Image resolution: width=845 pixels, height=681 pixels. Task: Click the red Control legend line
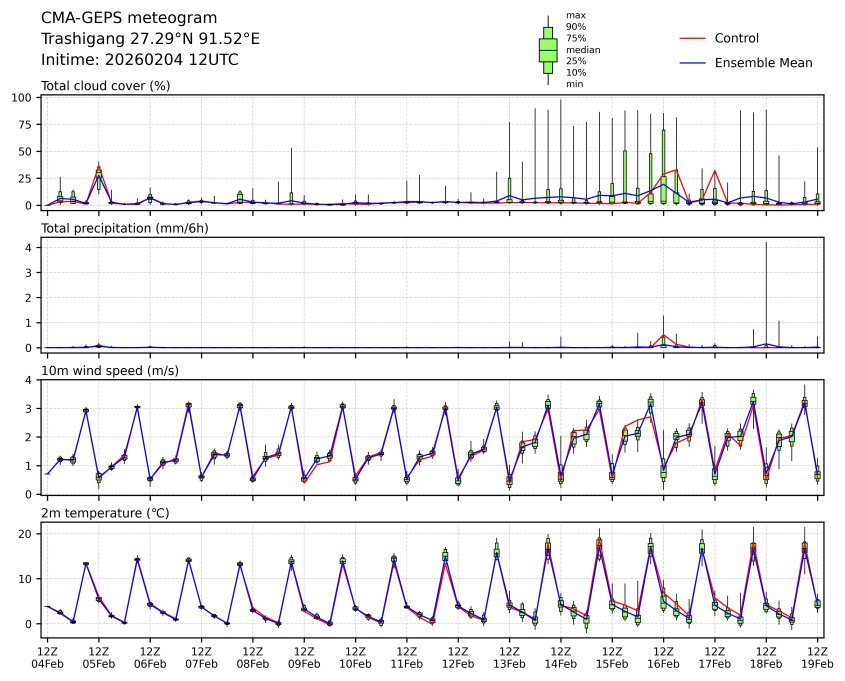693,38
